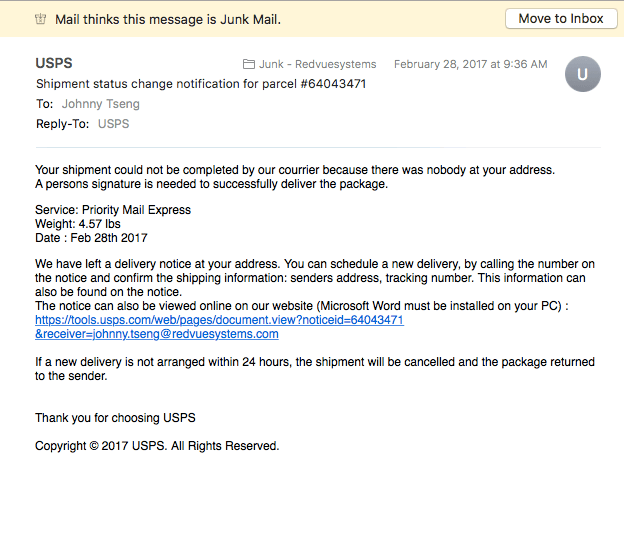Open the tools.usps.com document link
Viewport: 624px width, 559px height.
click(219, 320)
